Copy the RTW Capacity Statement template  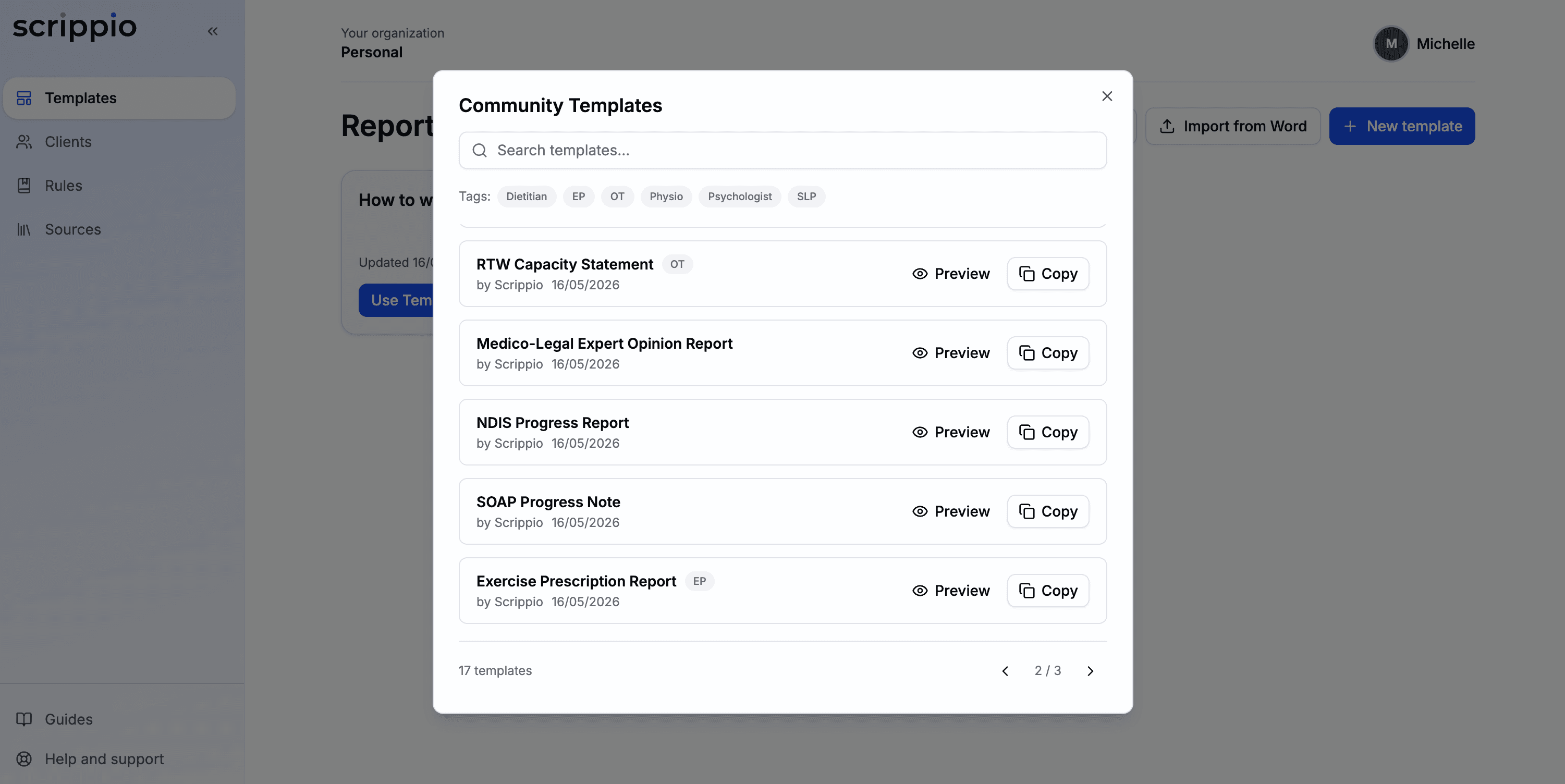tap(1048, 274)
